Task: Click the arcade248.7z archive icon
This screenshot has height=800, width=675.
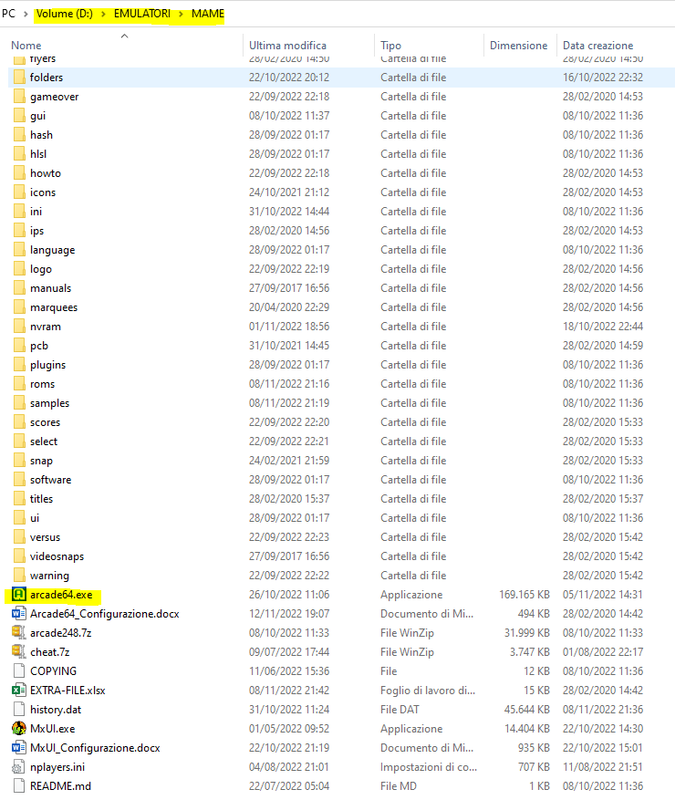Action: click(19, 633)
